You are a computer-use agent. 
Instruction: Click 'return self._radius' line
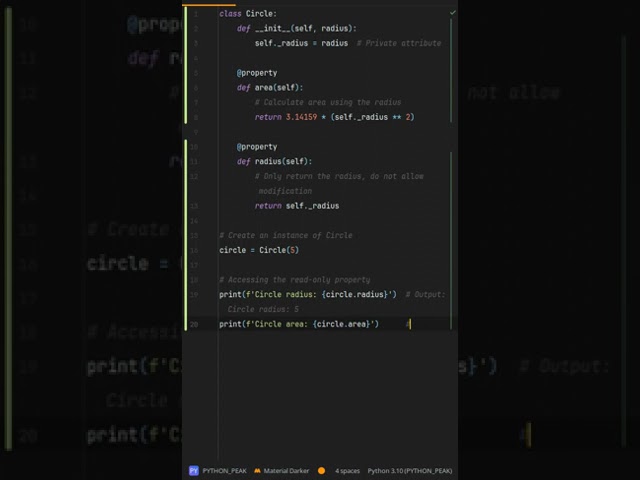click(297, 206)
